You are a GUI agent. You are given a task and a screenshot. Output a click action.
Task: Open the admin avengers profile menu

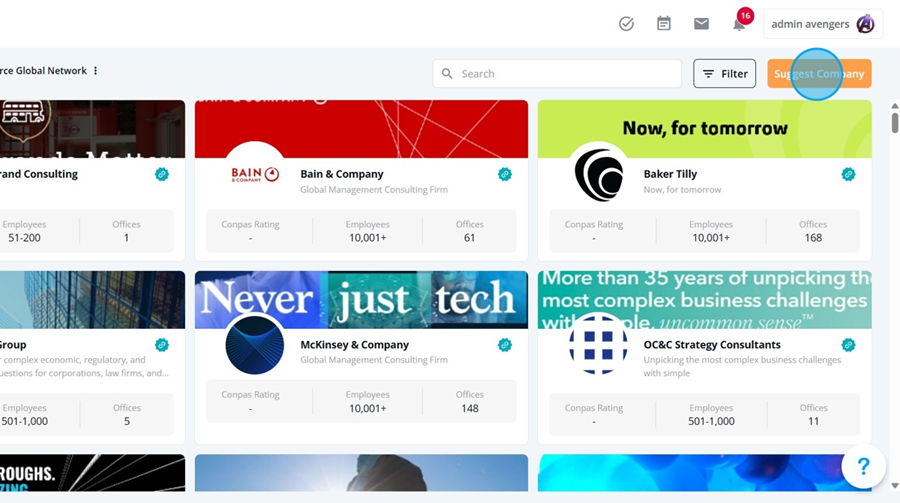[x=823, y=24]
